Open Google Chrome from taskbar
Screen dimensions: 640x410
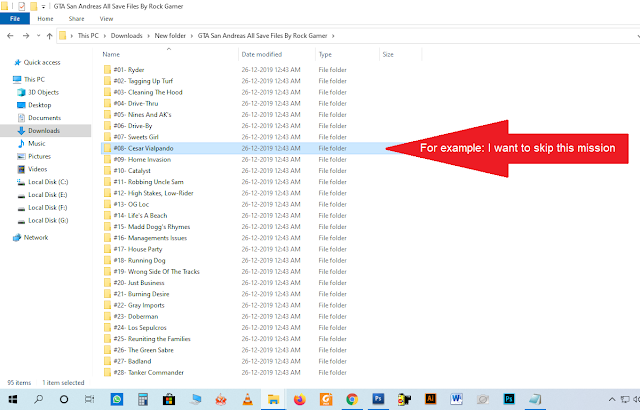[352, 399]
